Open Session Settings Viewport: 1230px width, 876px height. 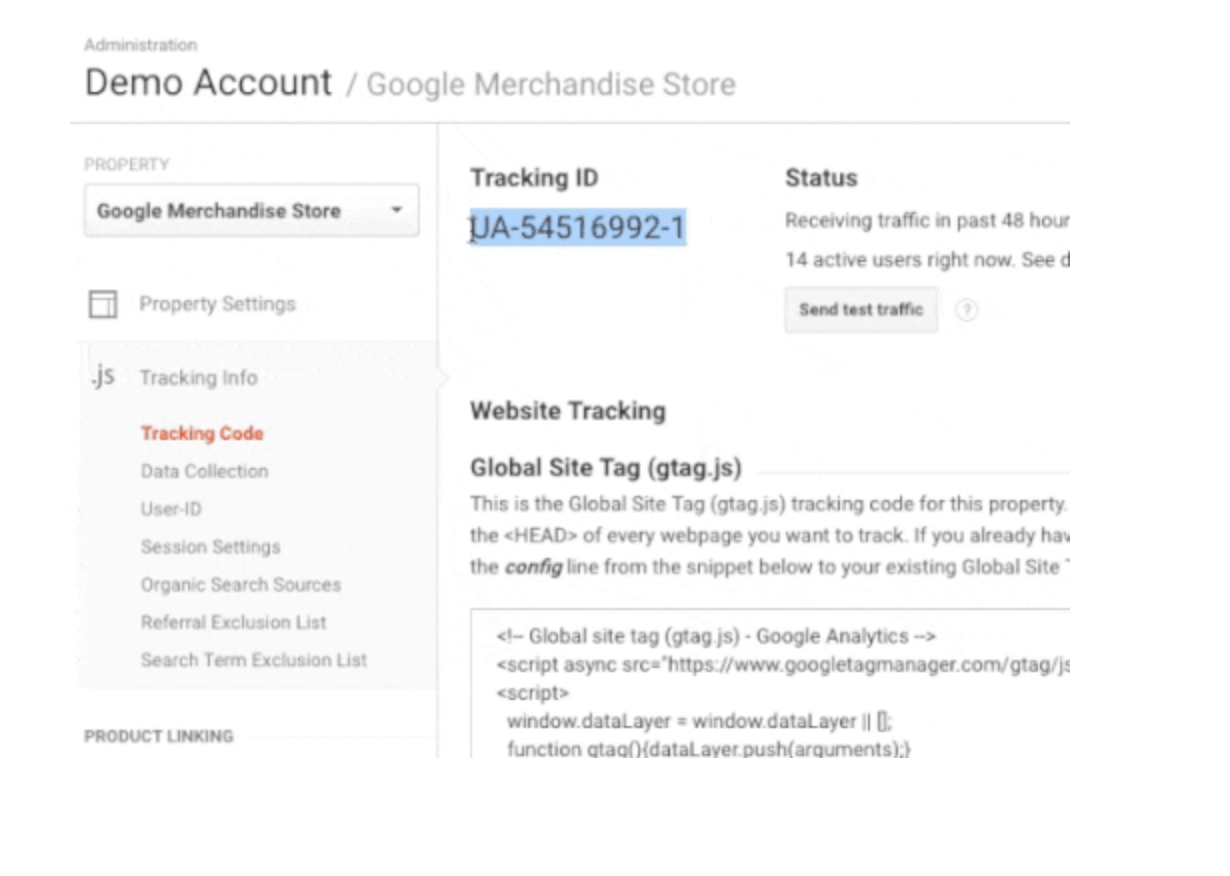coord(210,547)
